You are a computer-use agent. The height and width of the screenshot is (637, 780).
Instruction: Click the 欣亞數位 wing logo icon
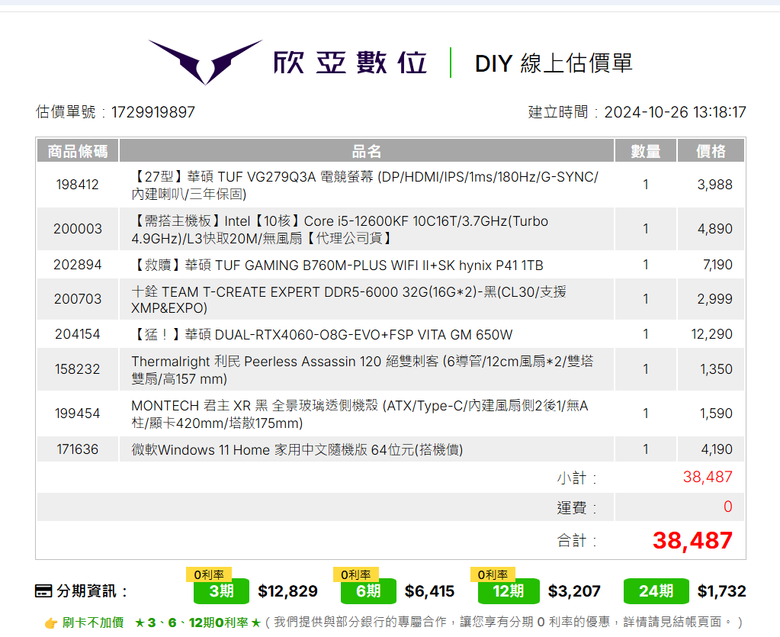[205, 62]
